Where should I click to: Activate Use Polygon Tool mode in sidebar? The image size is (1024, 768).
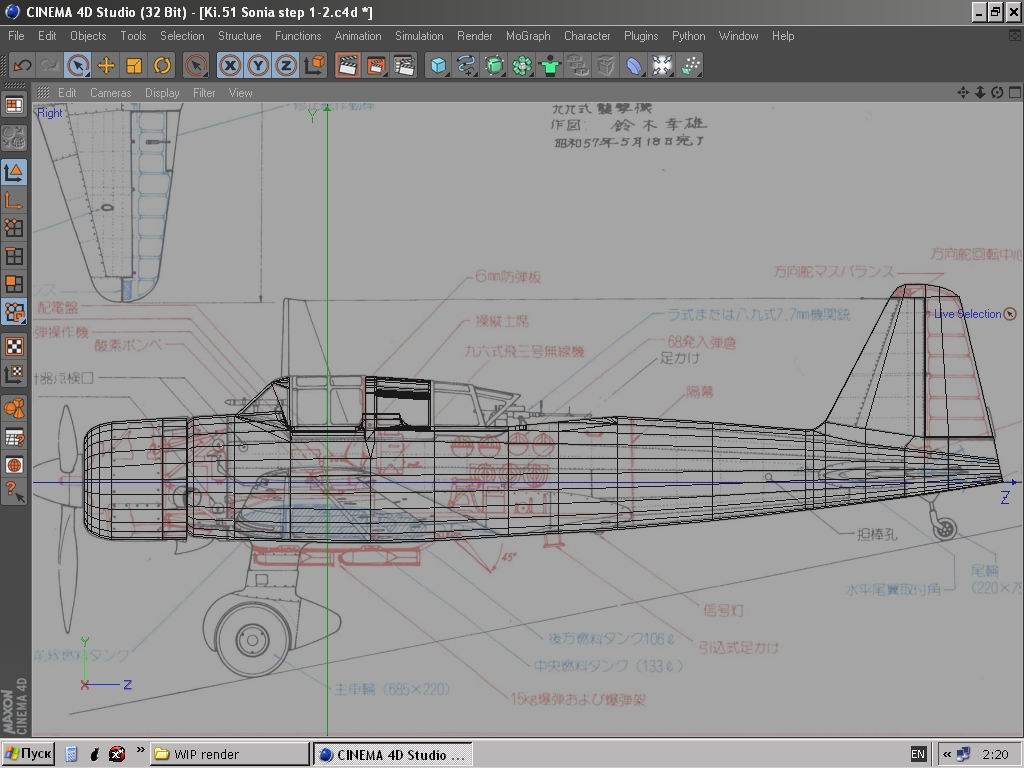pyautogui.click(x=14, y=284)
